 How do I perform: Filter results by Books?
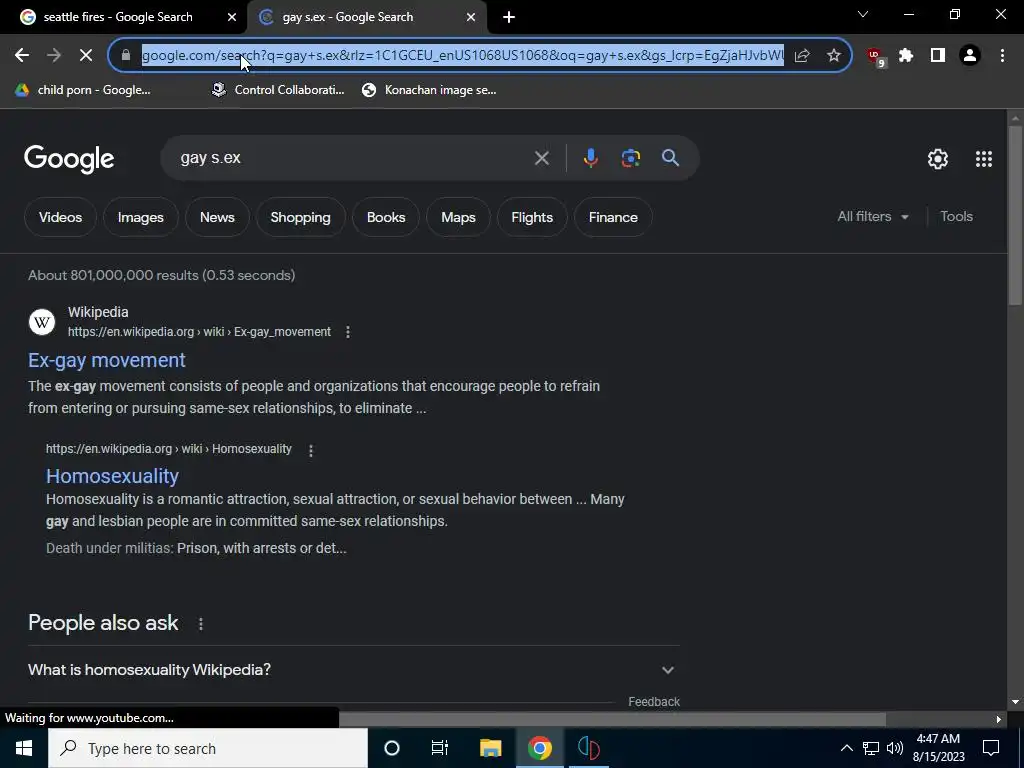(x=386, y=217)
